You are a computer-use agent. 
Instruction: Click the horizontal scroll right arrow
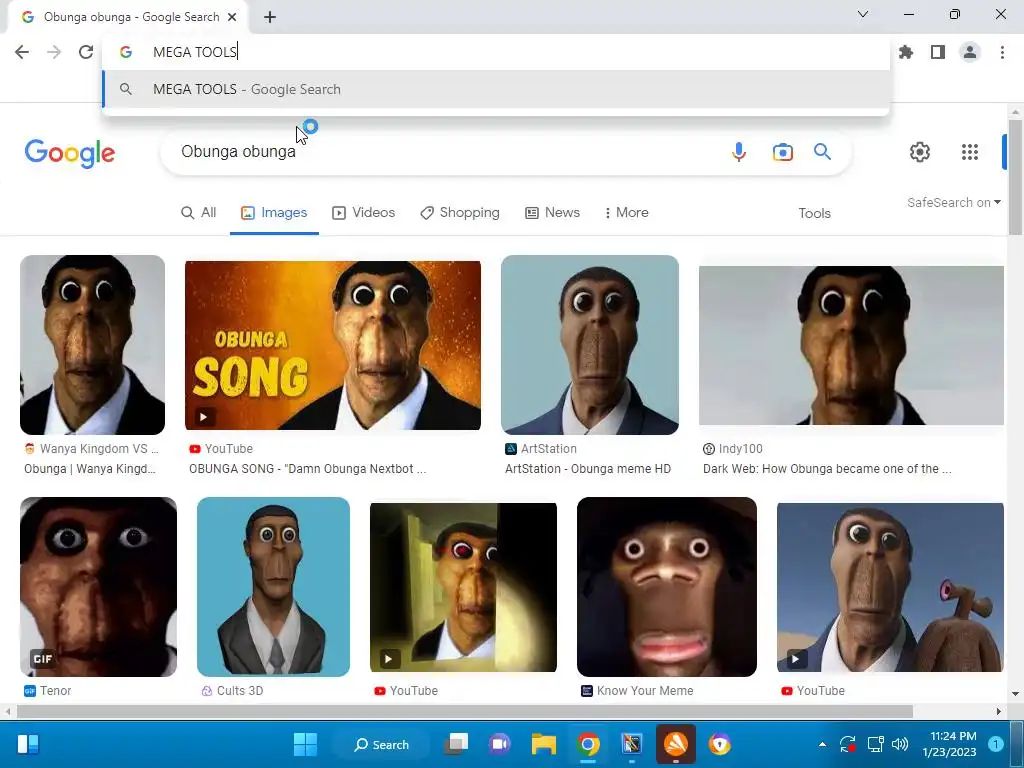click(x=999, y=711)
